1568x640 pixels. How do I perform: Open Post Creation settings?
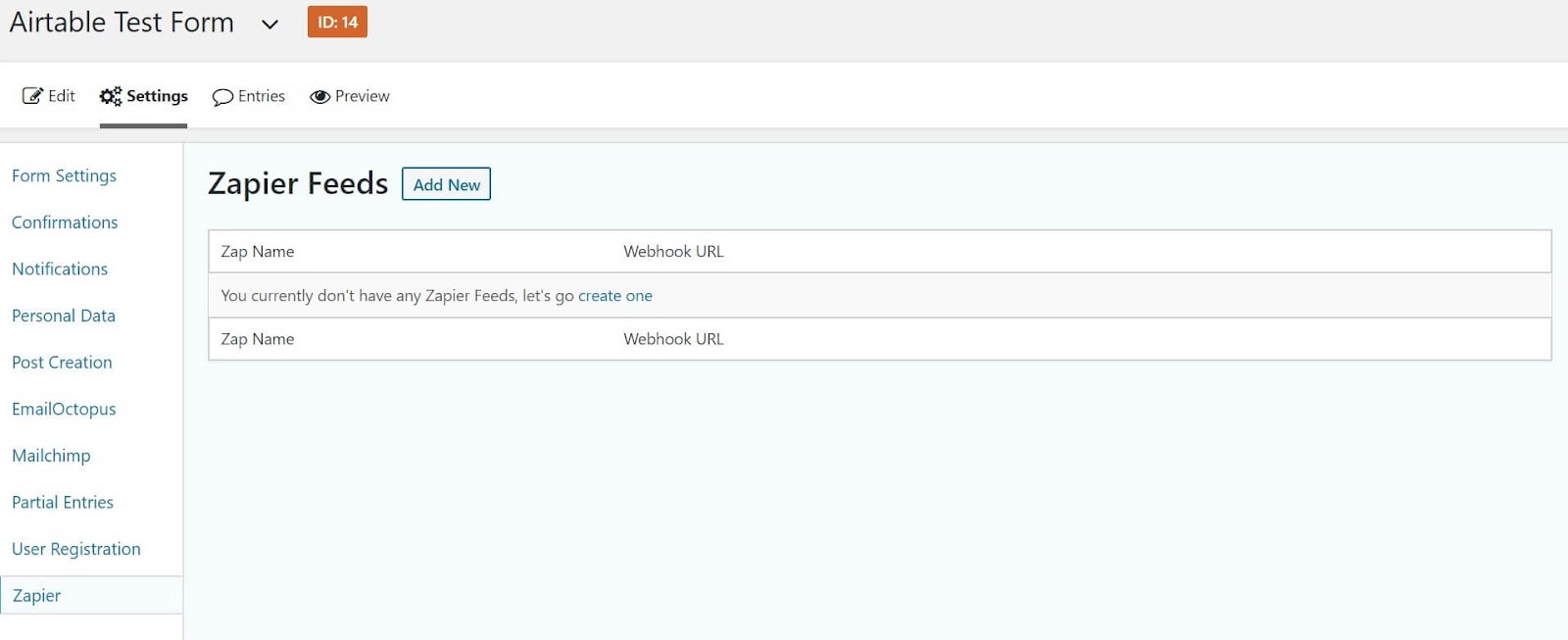pyautogui.click(x=62, y=362)
